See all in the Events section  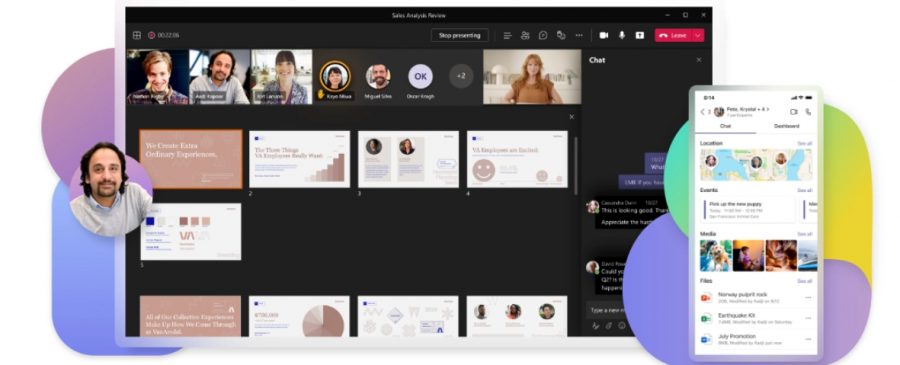[x=804, y=190]
